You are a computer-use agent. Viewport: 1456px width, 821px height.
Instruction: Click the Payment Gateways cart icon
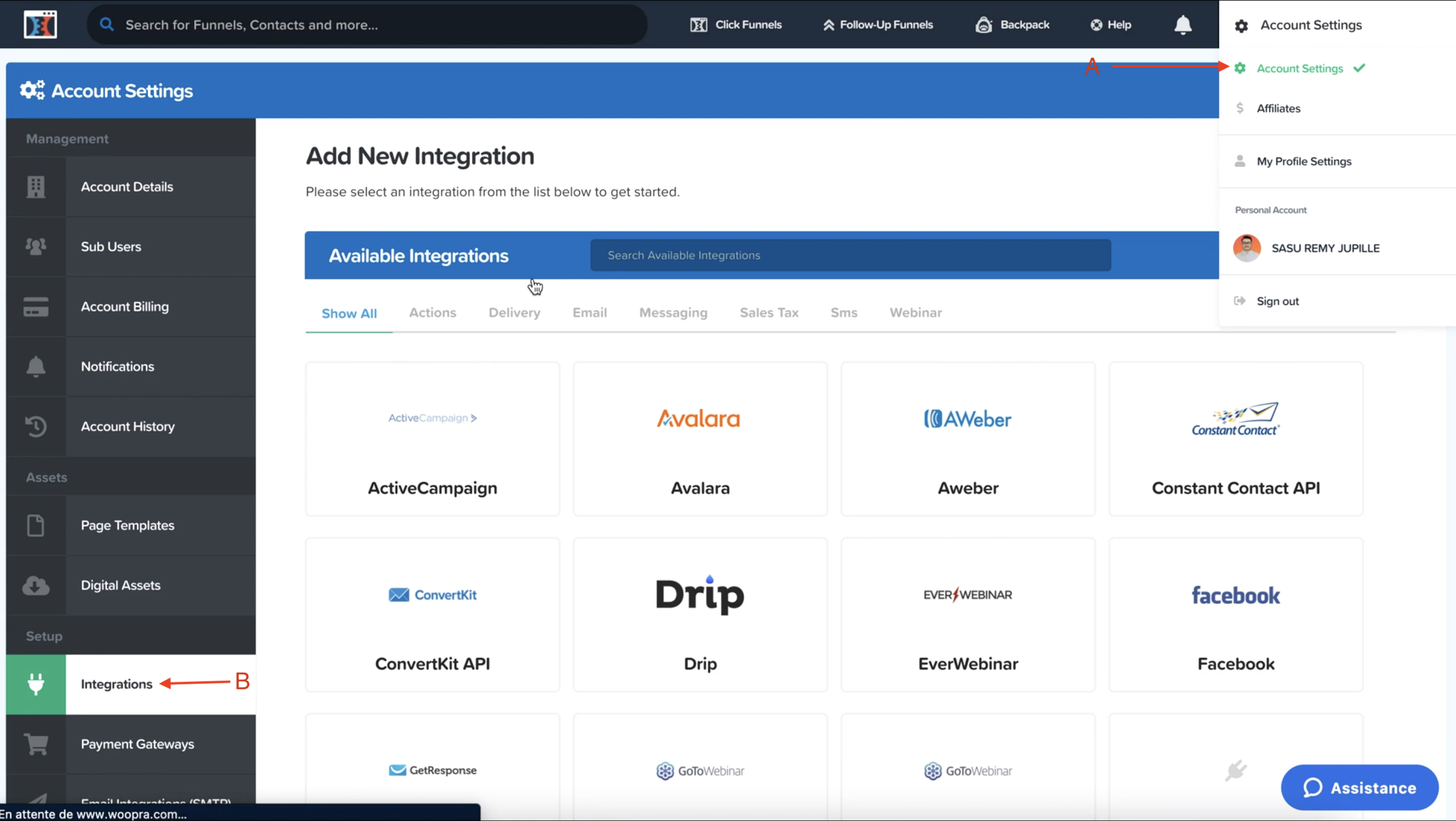35,744
